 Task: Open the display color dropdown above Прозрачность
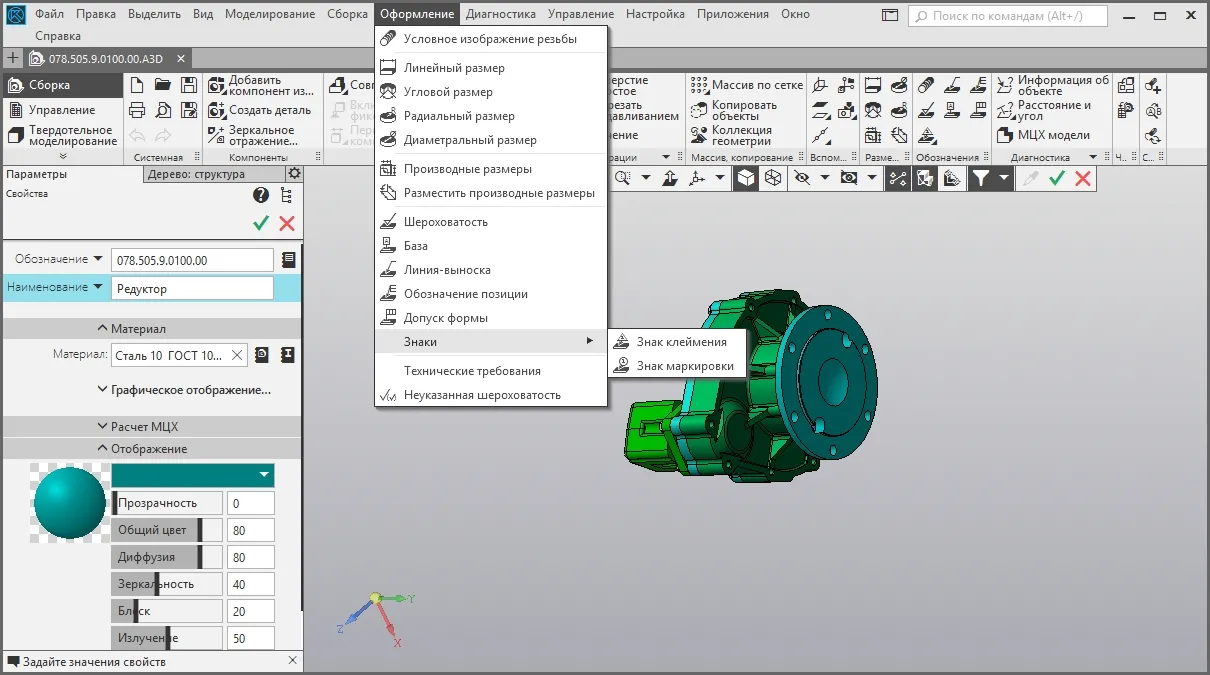[193, 475]
